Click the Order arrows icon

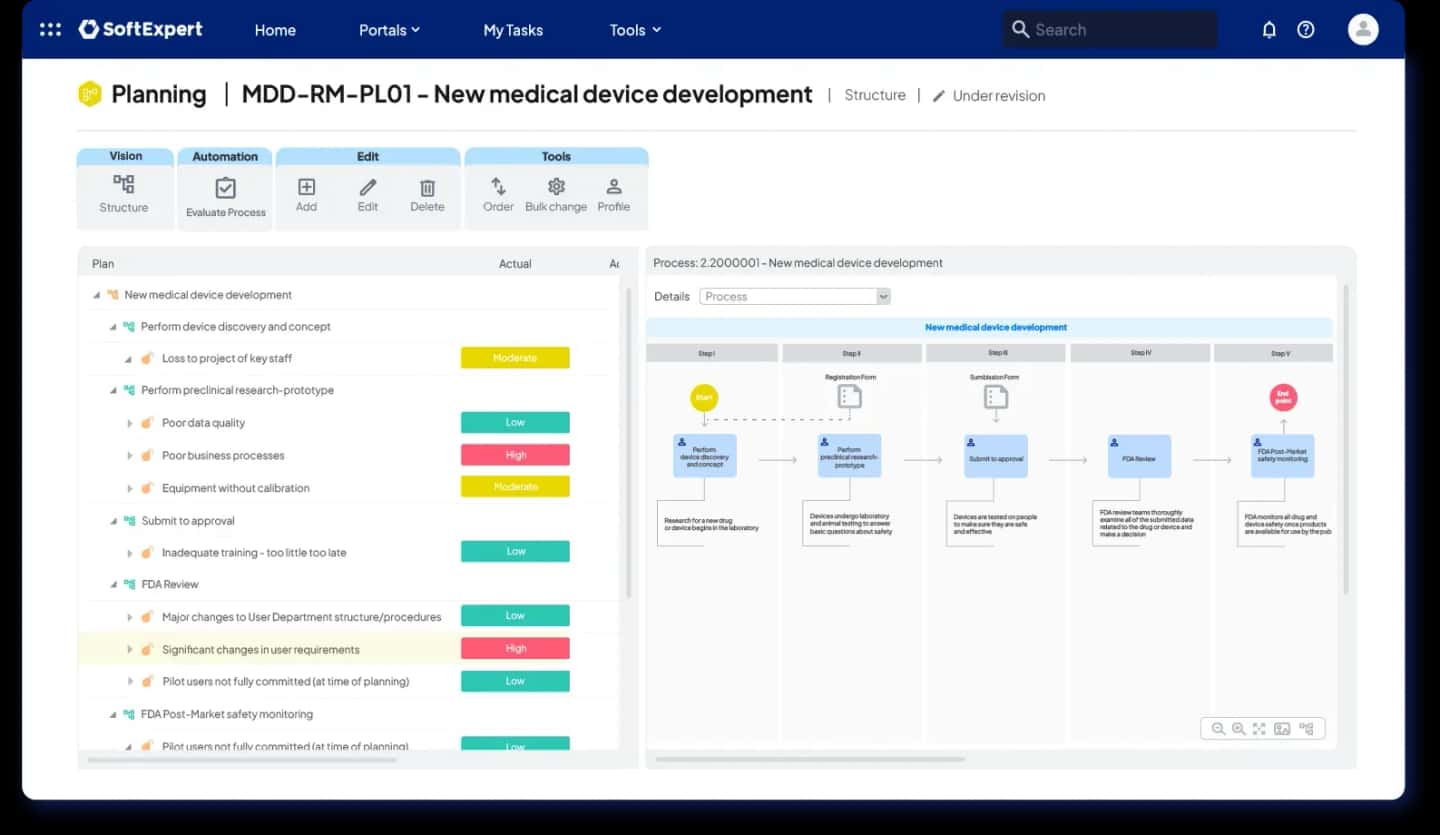point(498,186)
